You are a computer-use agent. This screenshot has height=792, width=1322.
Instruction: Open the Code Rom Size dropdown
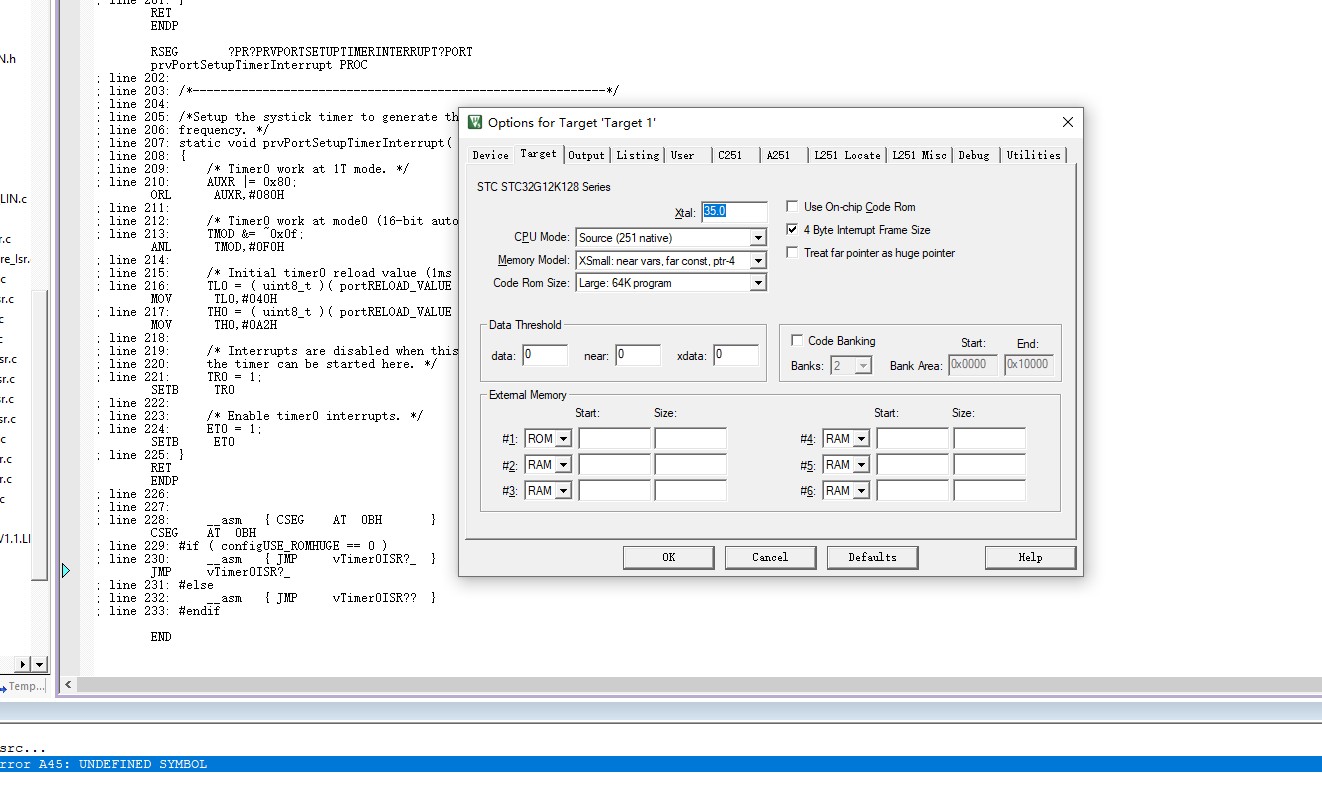758,283
